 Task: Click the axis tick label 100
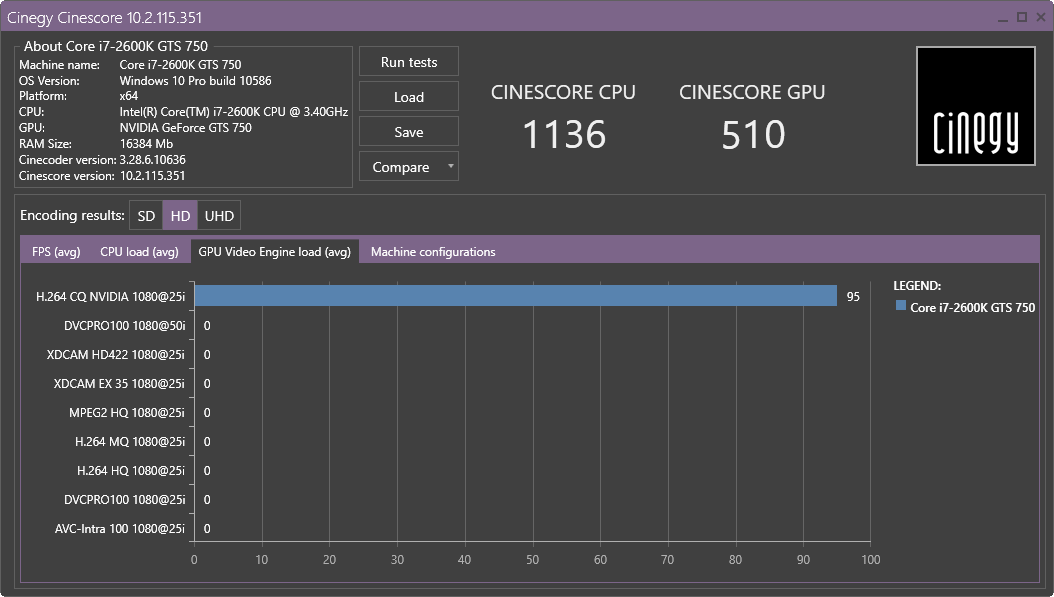coord(870,559)
